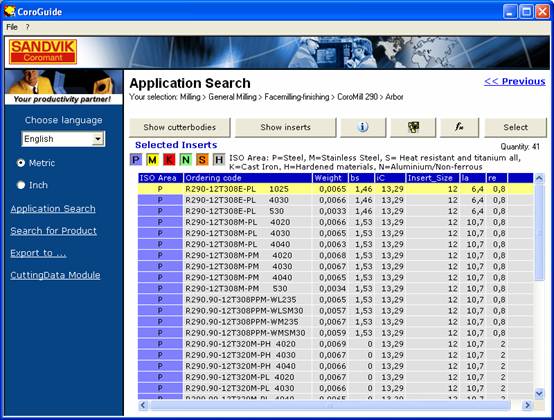Go to the << Previous link
Screen dimensions: 554x420
point(514,81)
